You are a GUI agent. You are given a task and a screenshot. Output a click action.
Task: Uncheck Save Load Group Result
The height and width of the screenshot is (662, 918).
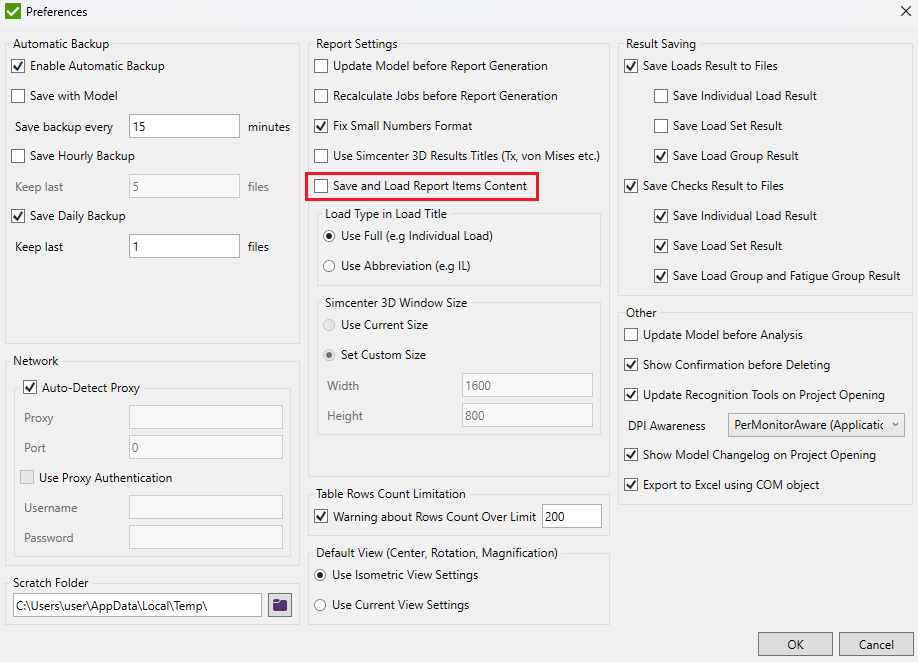click(660, 156)
